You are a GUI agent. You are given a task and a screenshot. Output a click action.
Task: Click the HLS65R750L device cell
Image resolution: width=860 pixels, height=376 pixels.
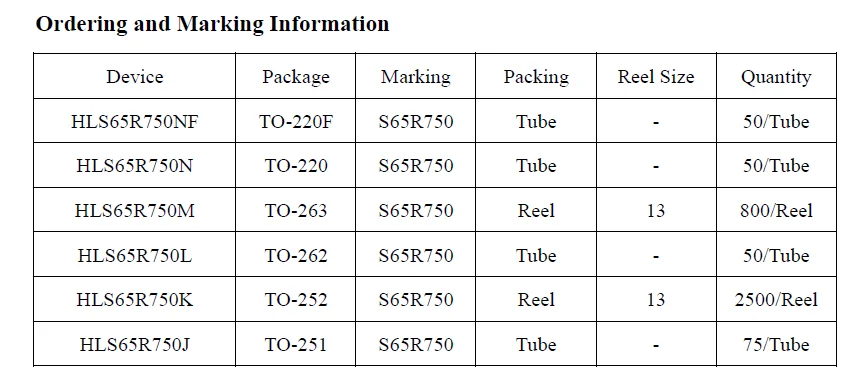pyautogui.click(x=134, y=255)
